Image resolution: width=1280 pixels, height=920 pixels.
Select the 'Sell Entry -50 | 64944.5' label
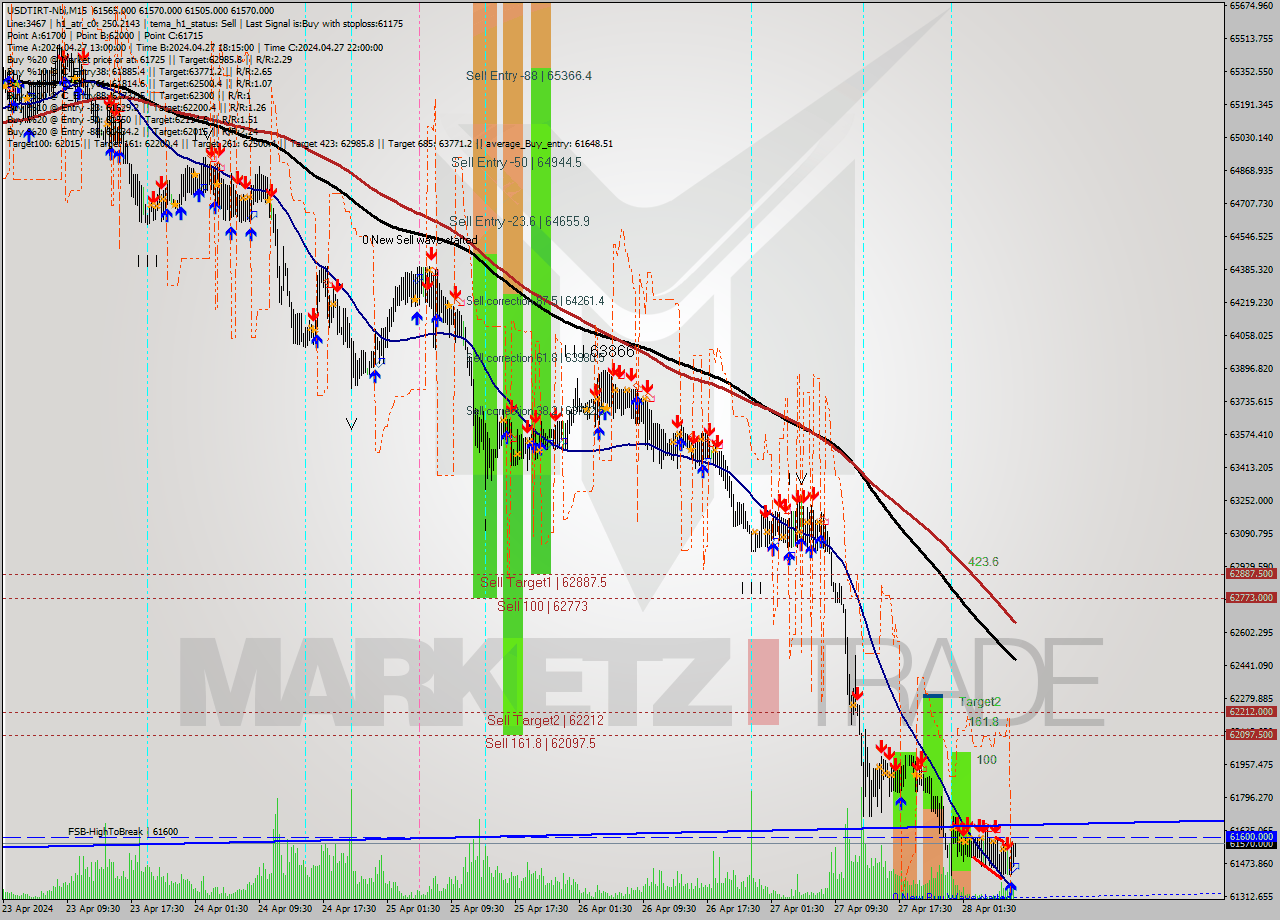pyautogui.click(x=516, y=161)
